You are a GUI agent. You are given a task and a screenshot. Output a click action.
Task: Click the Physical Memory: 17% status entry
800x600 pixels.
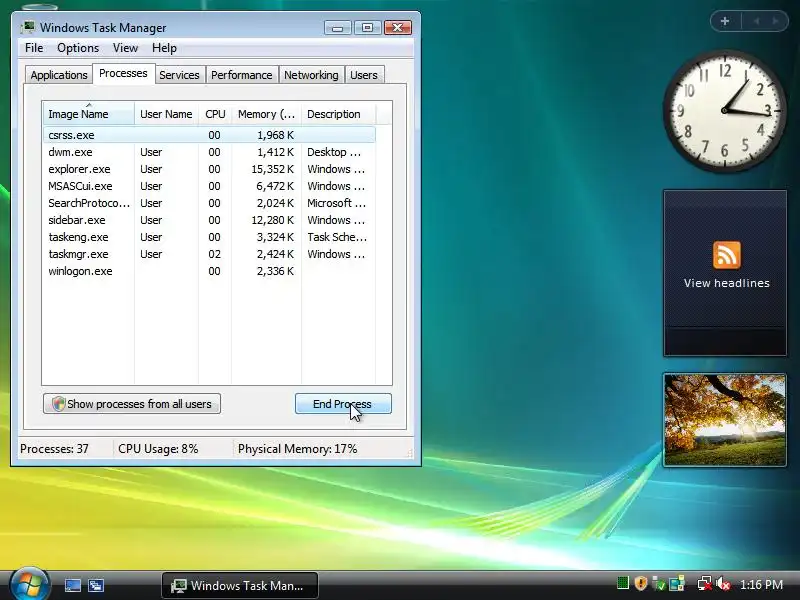pyautogui.click(x=297, y=449)
